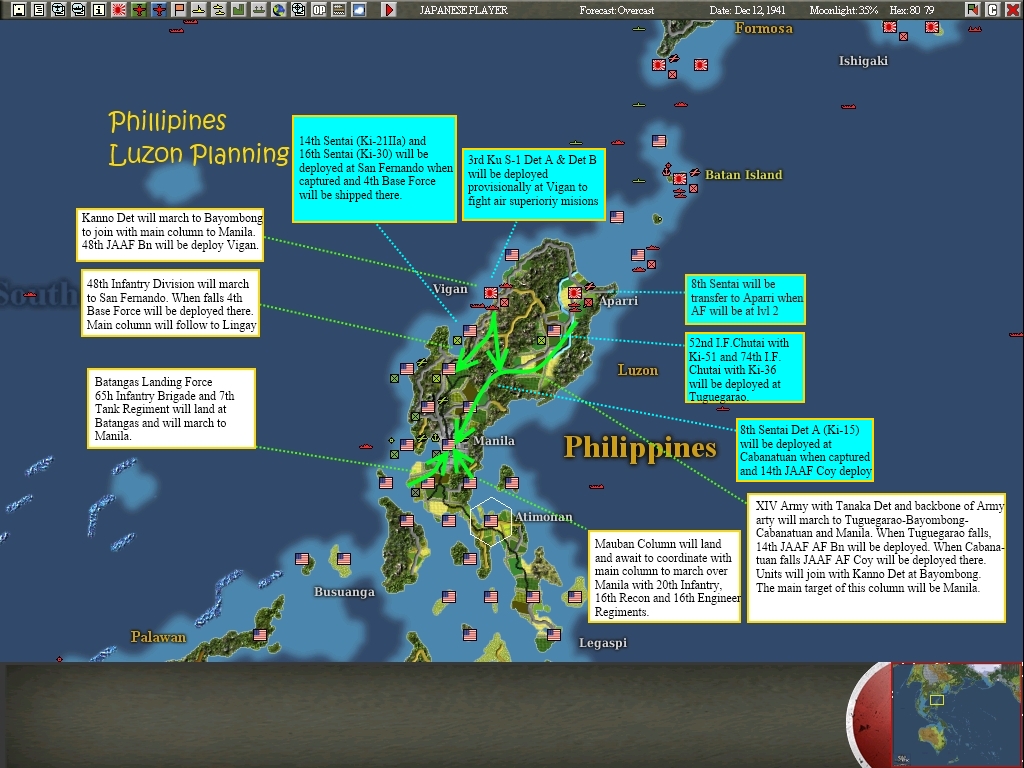Image resolution: width=1024 pixels, height=768 pixels.
Task: Click the yellow ship silhouette icon
Action: point(197,9)
